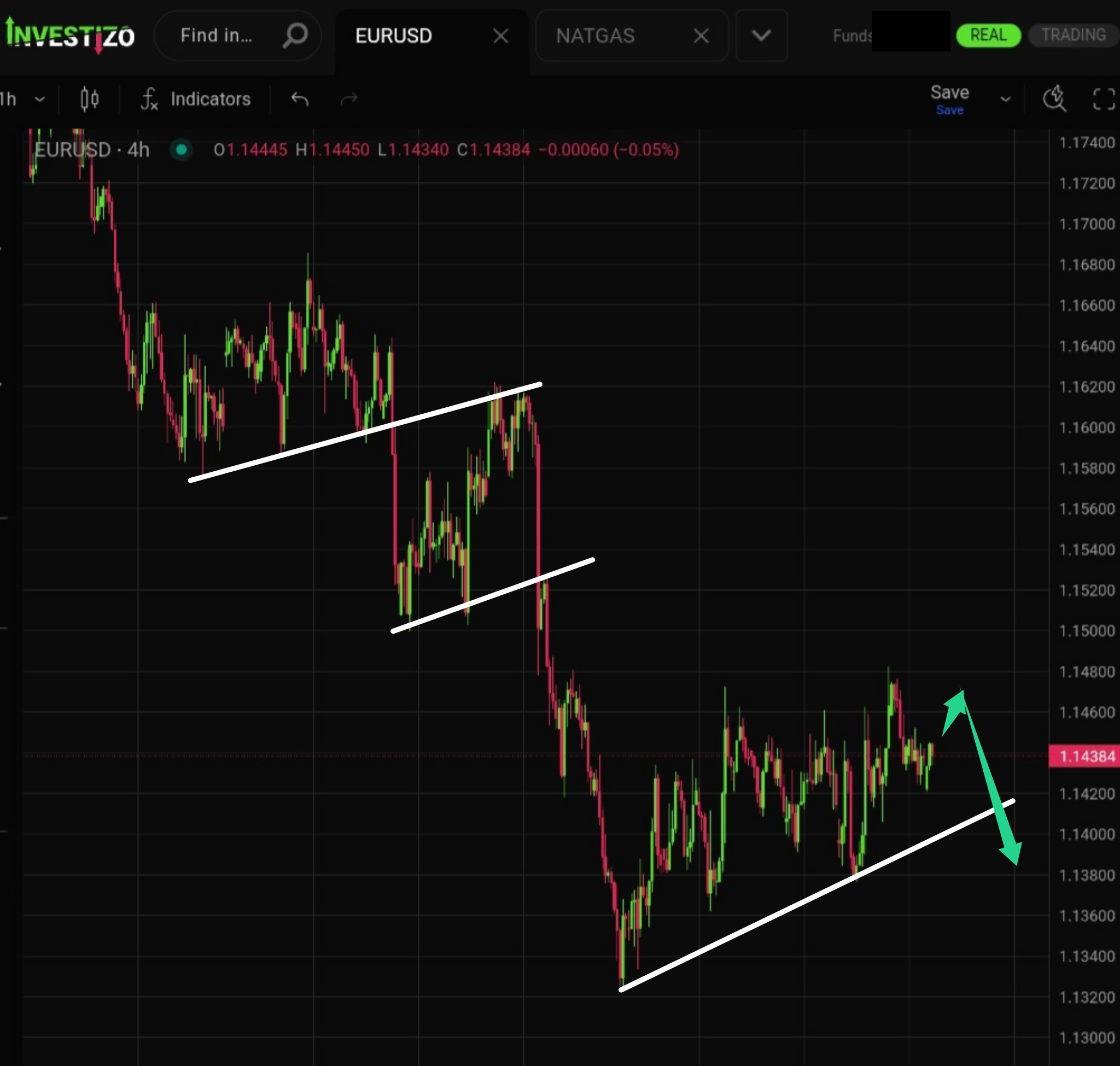1120x1066 pixels.
Task: Click the quick search chart icon
Action: 1054,98
